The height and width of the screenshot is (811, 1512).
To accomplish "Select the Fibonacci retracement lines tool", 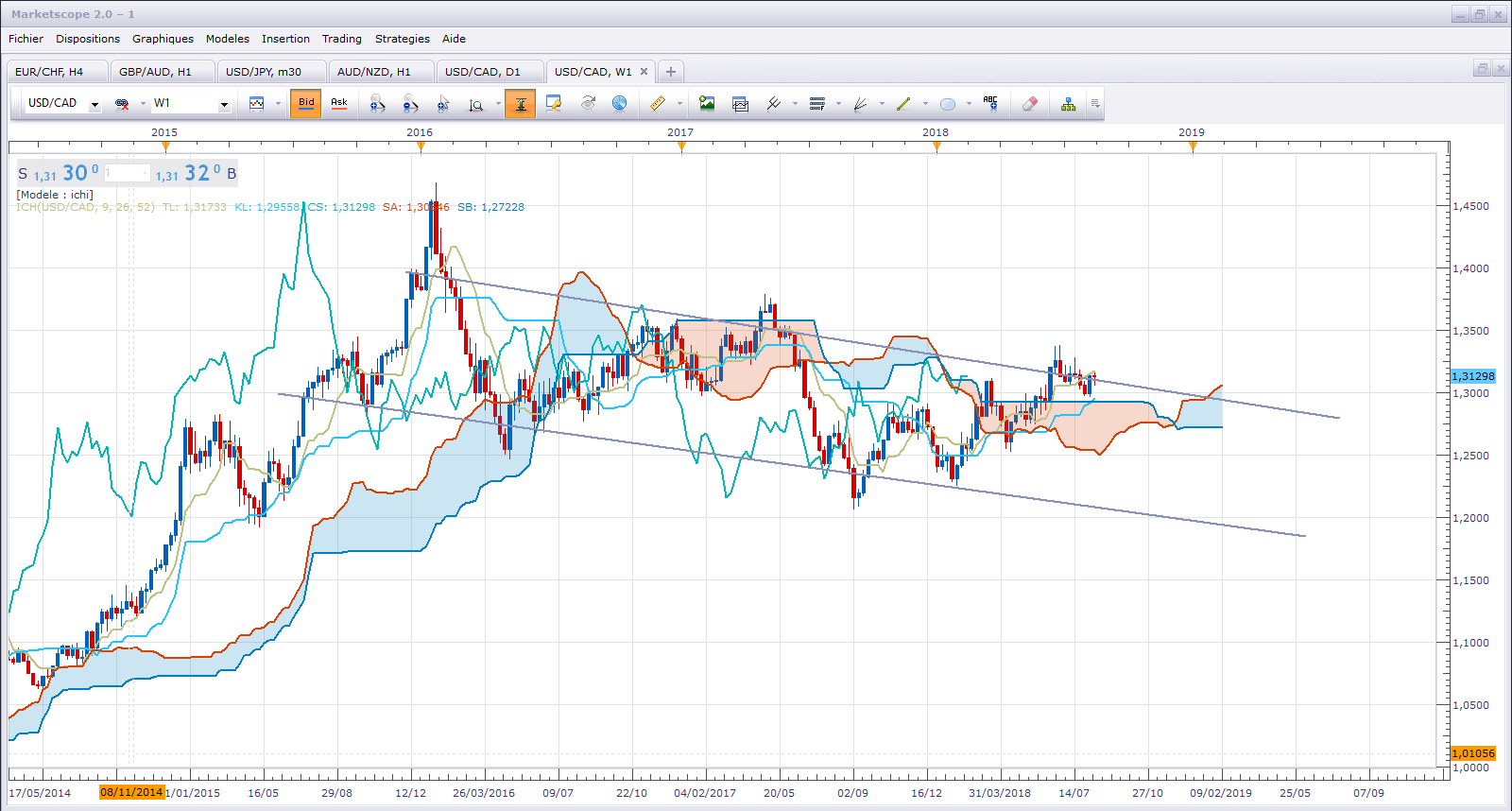I will click(x=817, y=104).
